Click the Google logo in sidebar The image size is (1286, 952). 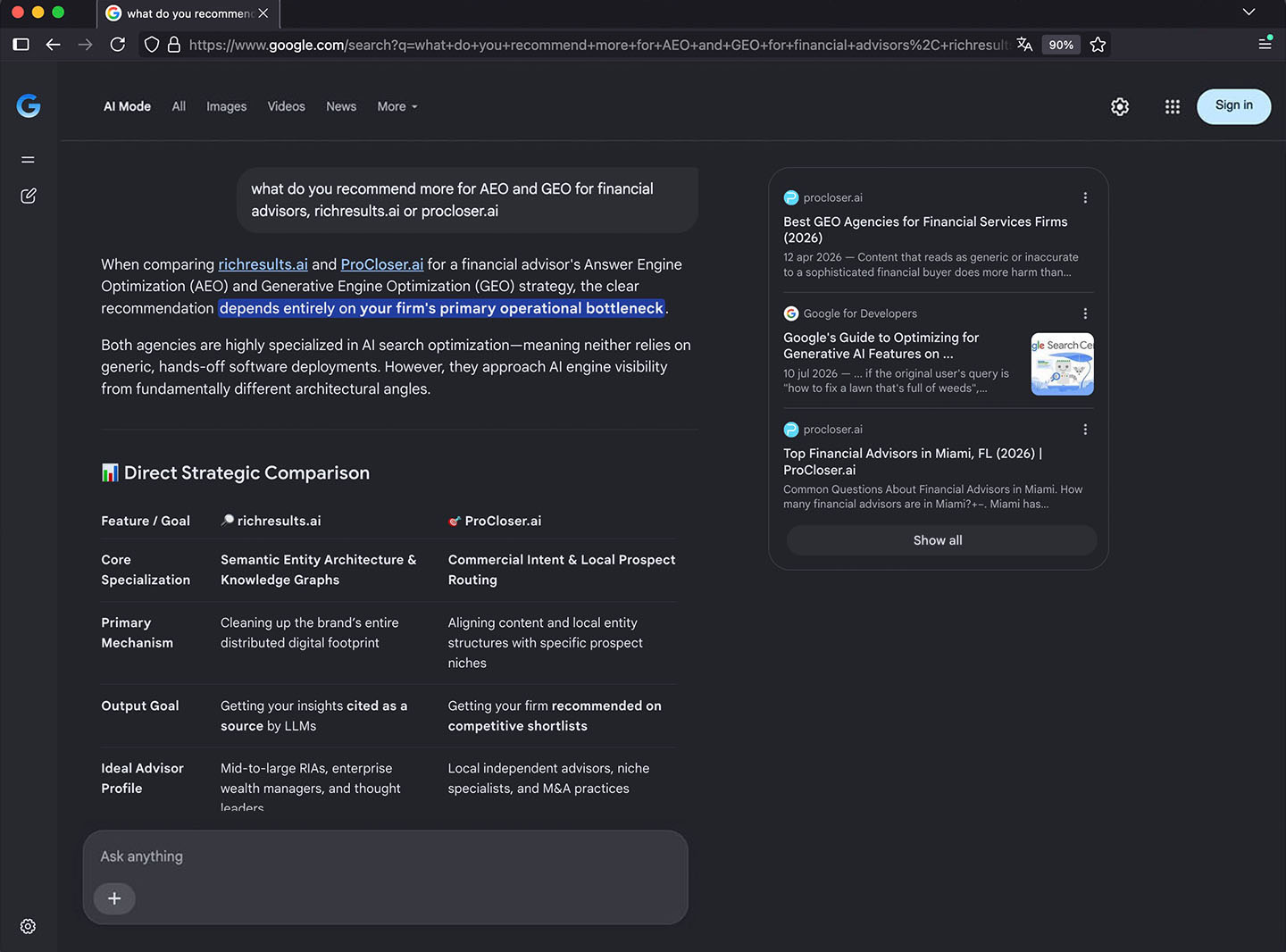(x=29, y=106)
